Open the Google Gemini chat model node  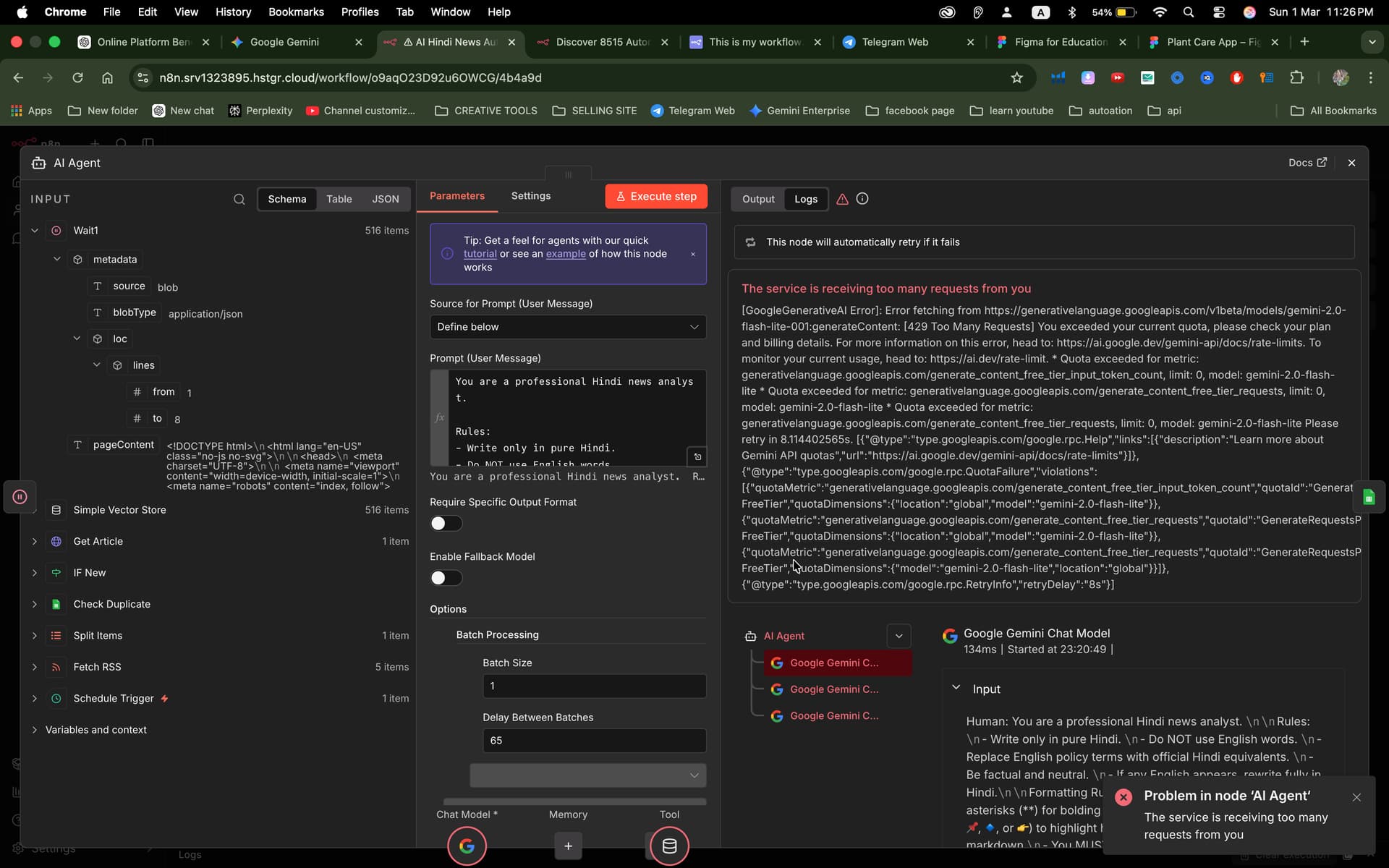tap(467, 846)
